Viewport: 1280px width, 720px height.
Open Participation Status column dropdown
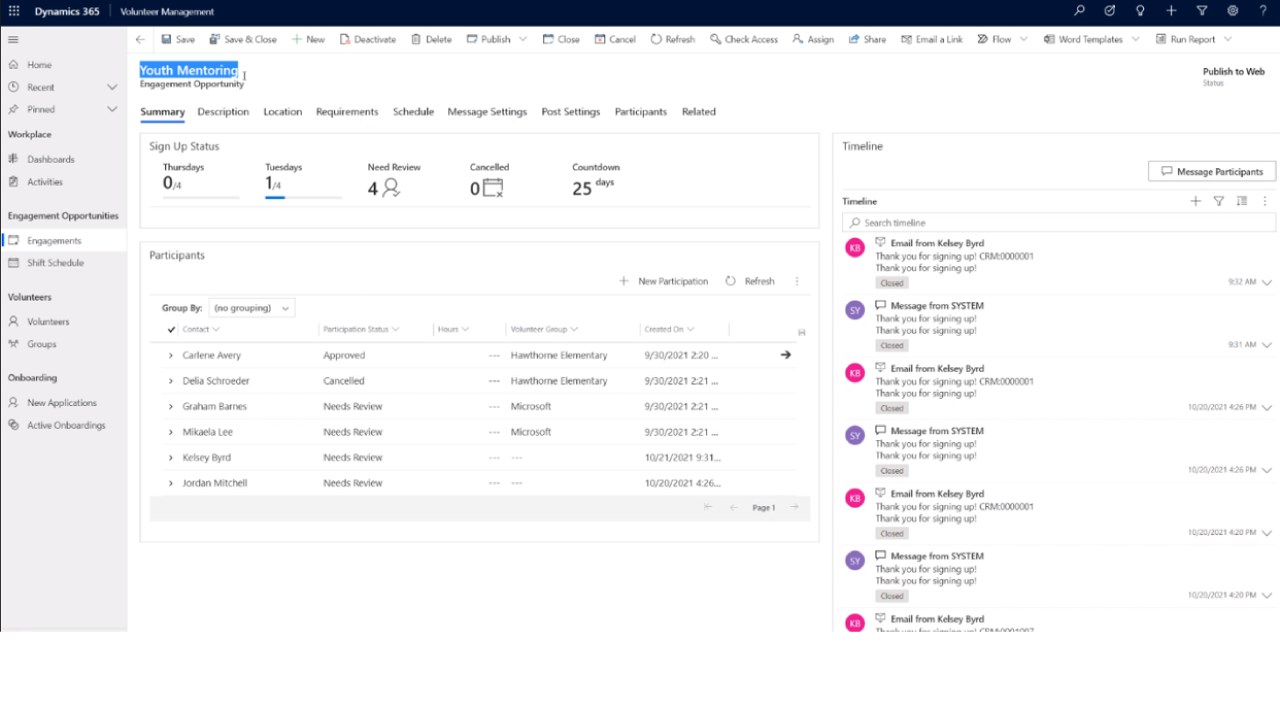point(395,329)
